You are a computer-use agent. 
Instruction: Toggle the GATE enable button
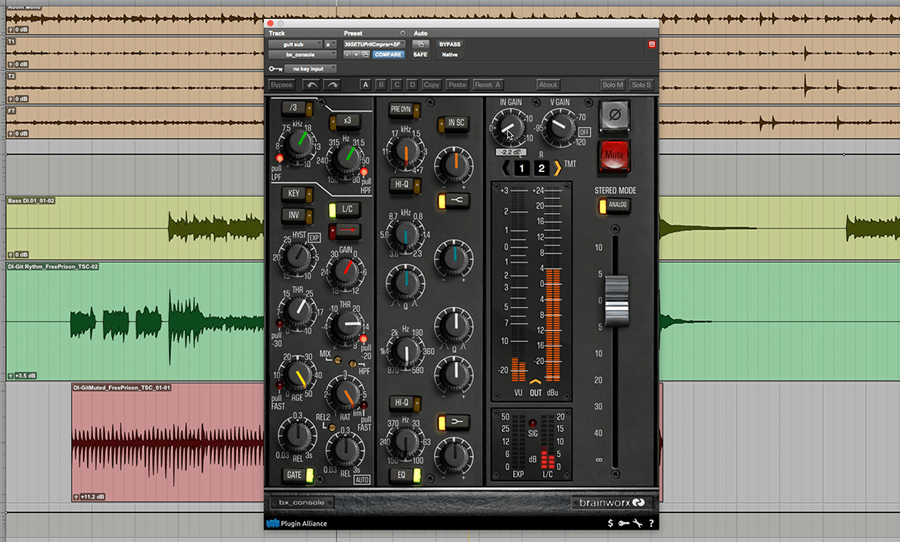pyautogui.click(x=298, y=475)
